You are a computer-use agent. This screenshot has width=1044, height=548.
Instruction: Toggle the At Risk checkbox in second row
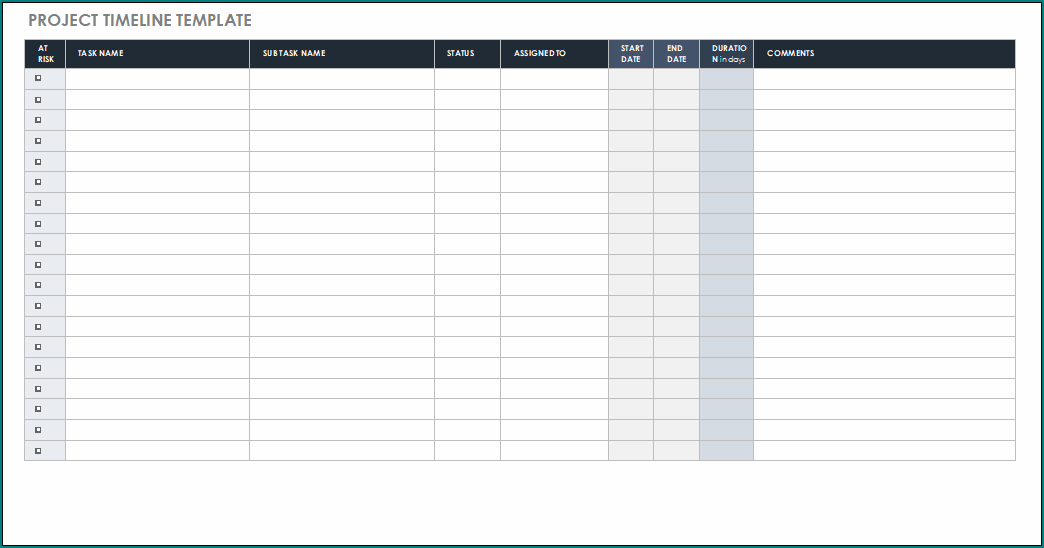pos(39,99)
